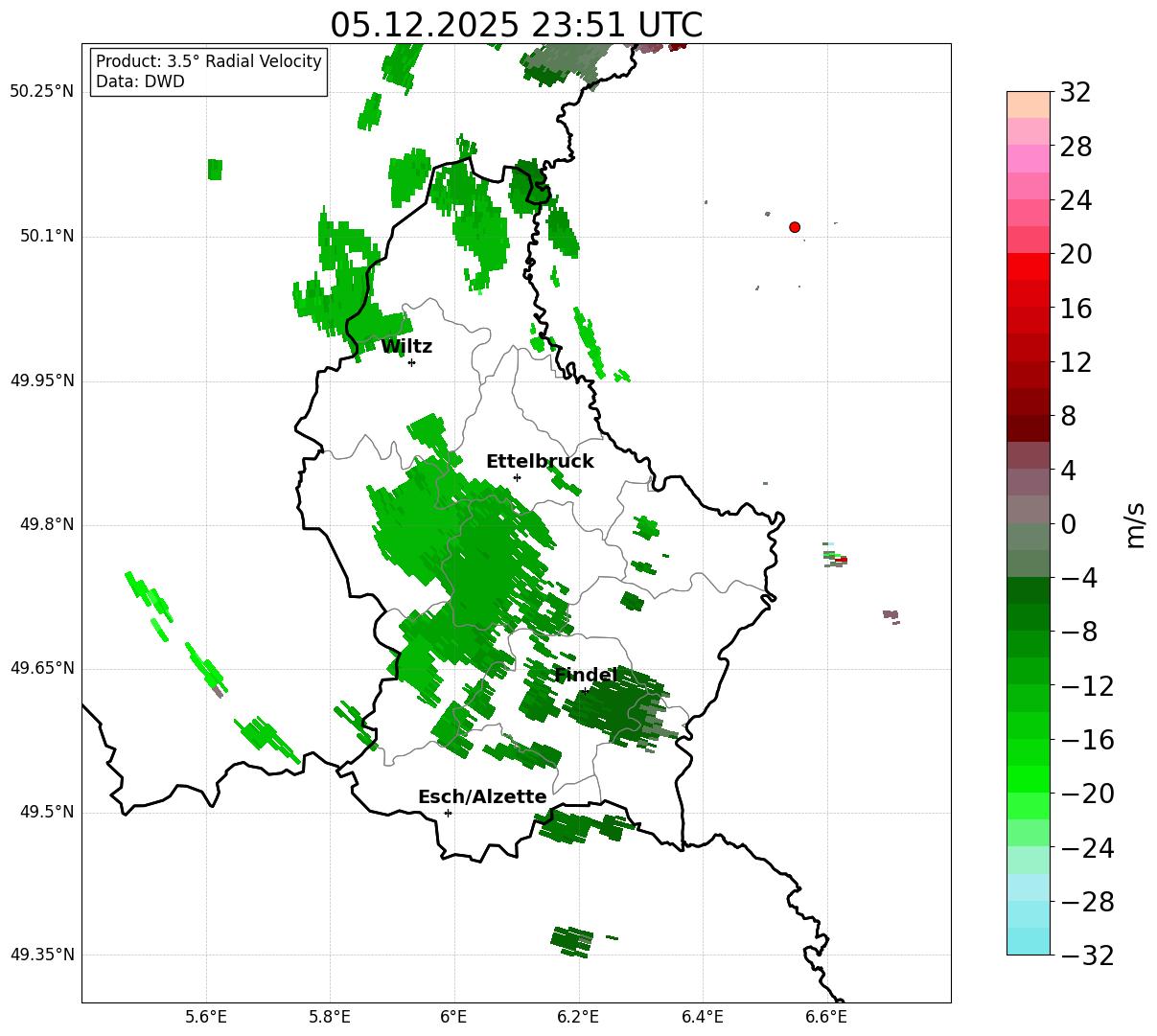
Task: Select the Findel label
Action: [586, 676]
